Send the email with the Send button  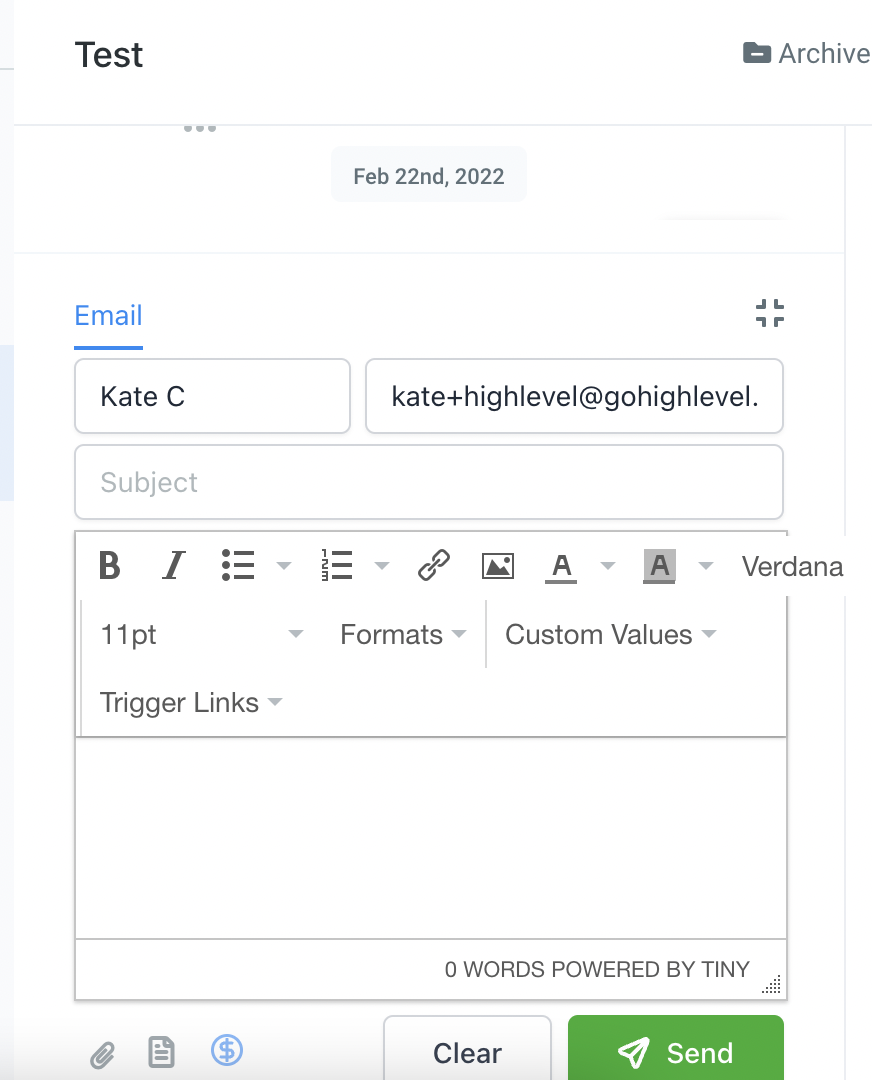(x=675, y=1052)
